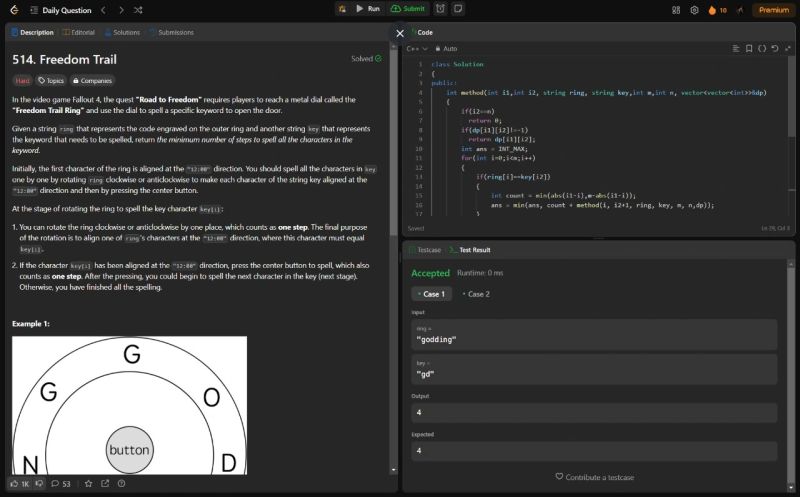This screenshot has height=497, width=800.
Task: Pick a random question shuffle icon
Action: 138,10
